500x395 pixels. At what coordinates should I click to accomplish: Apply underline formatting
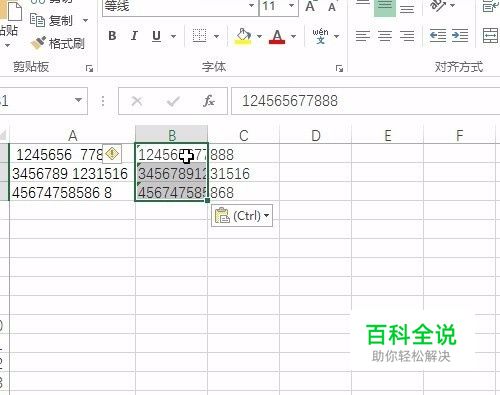[156, 36]
